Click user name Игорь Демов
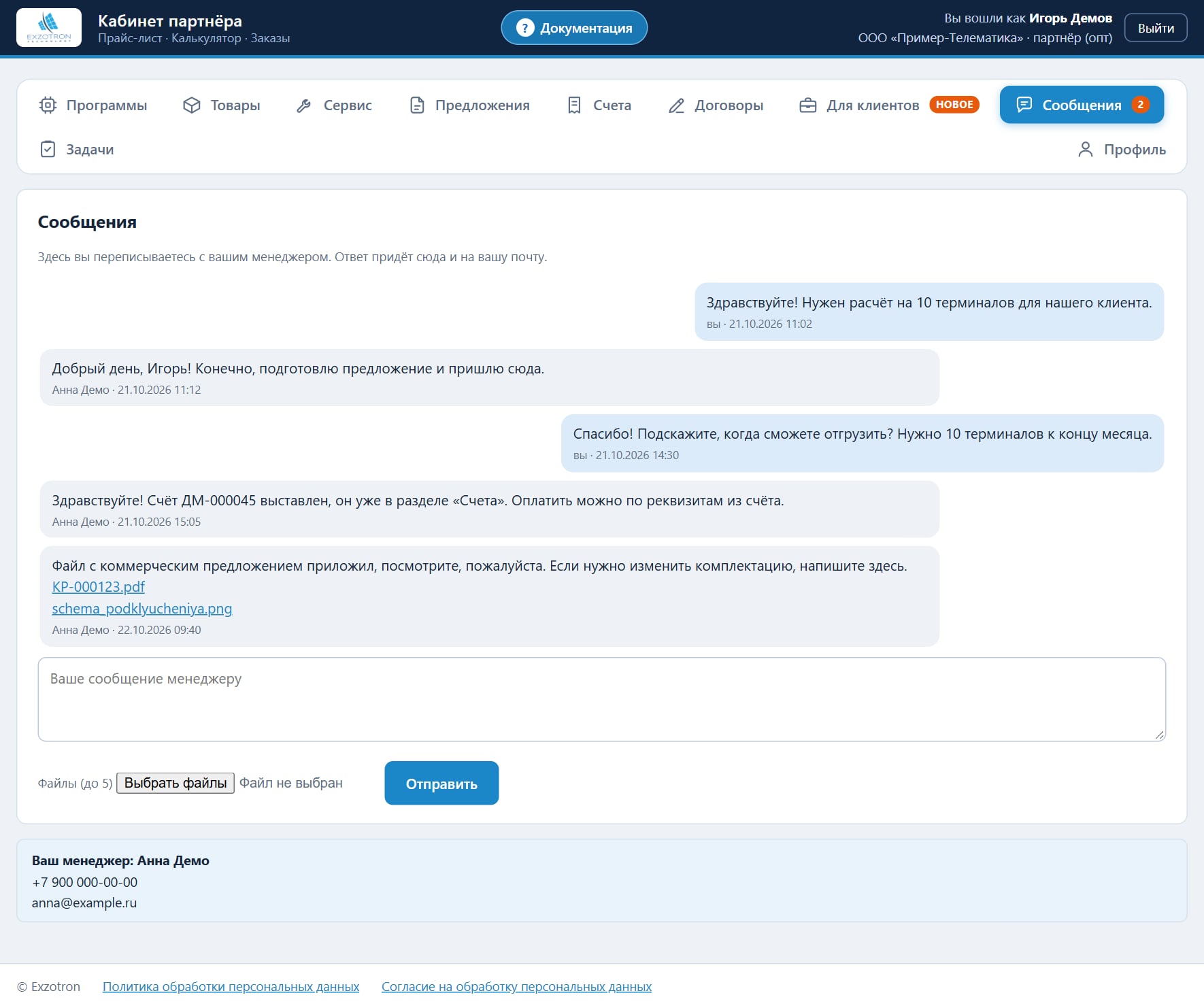This screenshot has height=1008, width=1204. (1071, 18)
